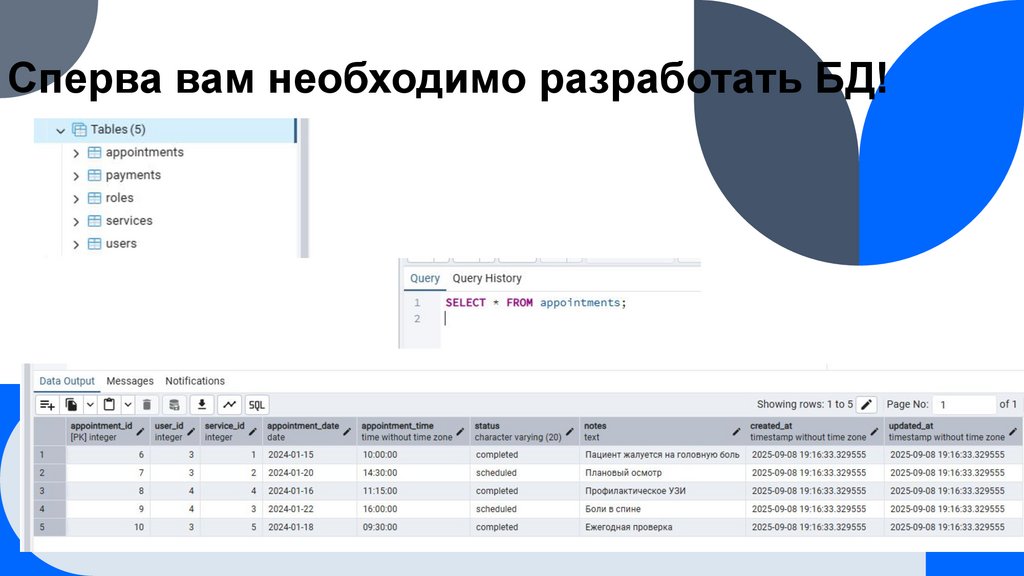Click the 'Плановый осмотр' notes cell
Screen dimensions: 1024x576
click(x=662, y=473)
